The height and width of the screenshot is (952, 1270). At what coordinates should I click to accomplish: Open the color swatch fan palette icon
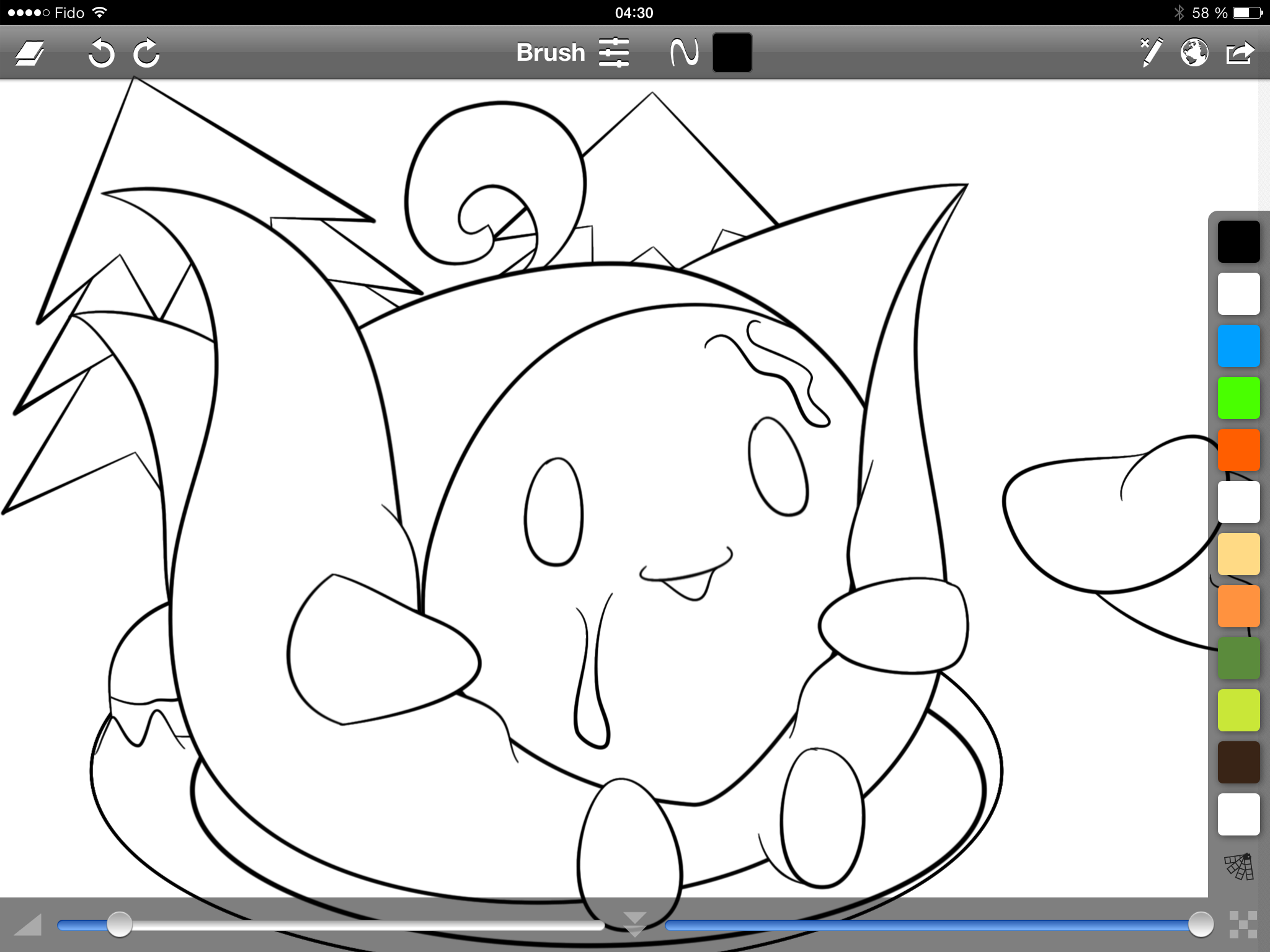(x=1239, y=866)
